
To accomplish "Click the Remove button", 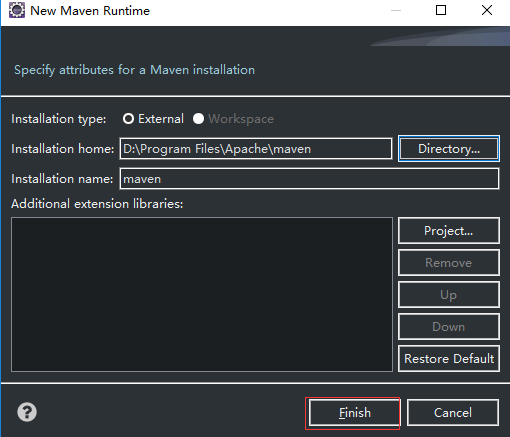I will (x=449, y=263).
